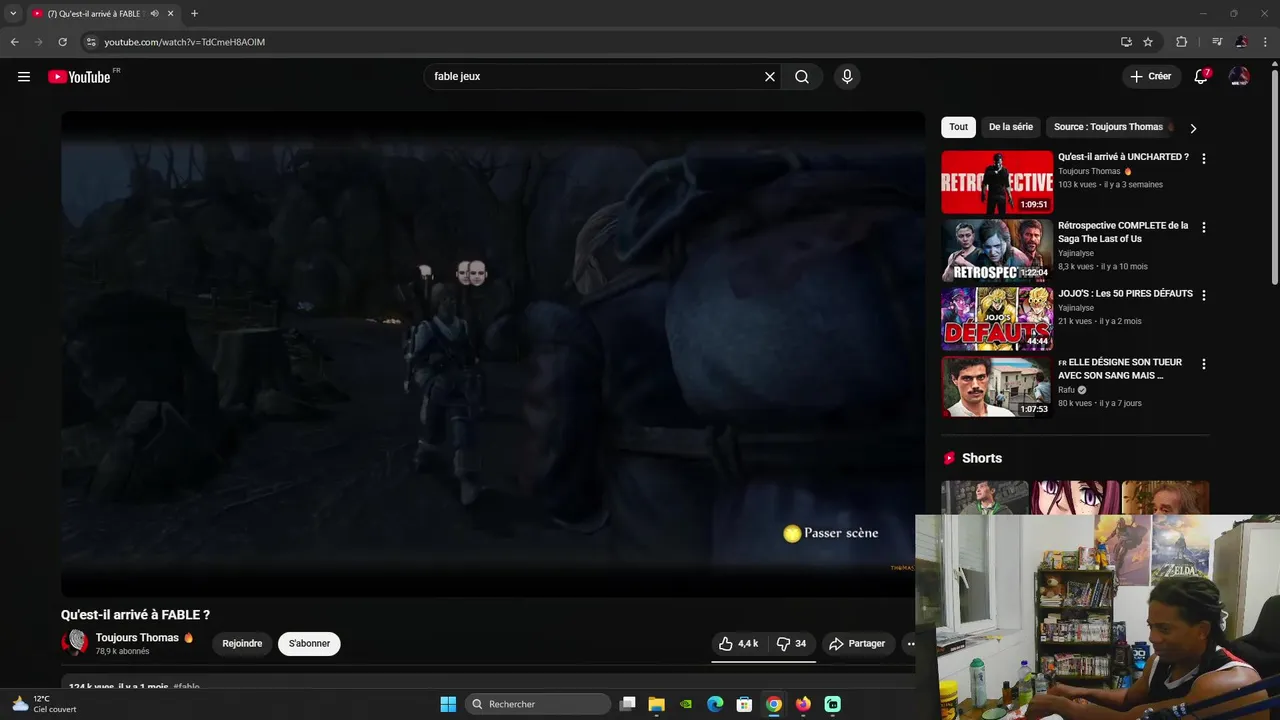Open the NVIDIA app in the taskbar
Image resolution: width=1280 pixels, height=720 pixels.
click(x=686, y=704)
